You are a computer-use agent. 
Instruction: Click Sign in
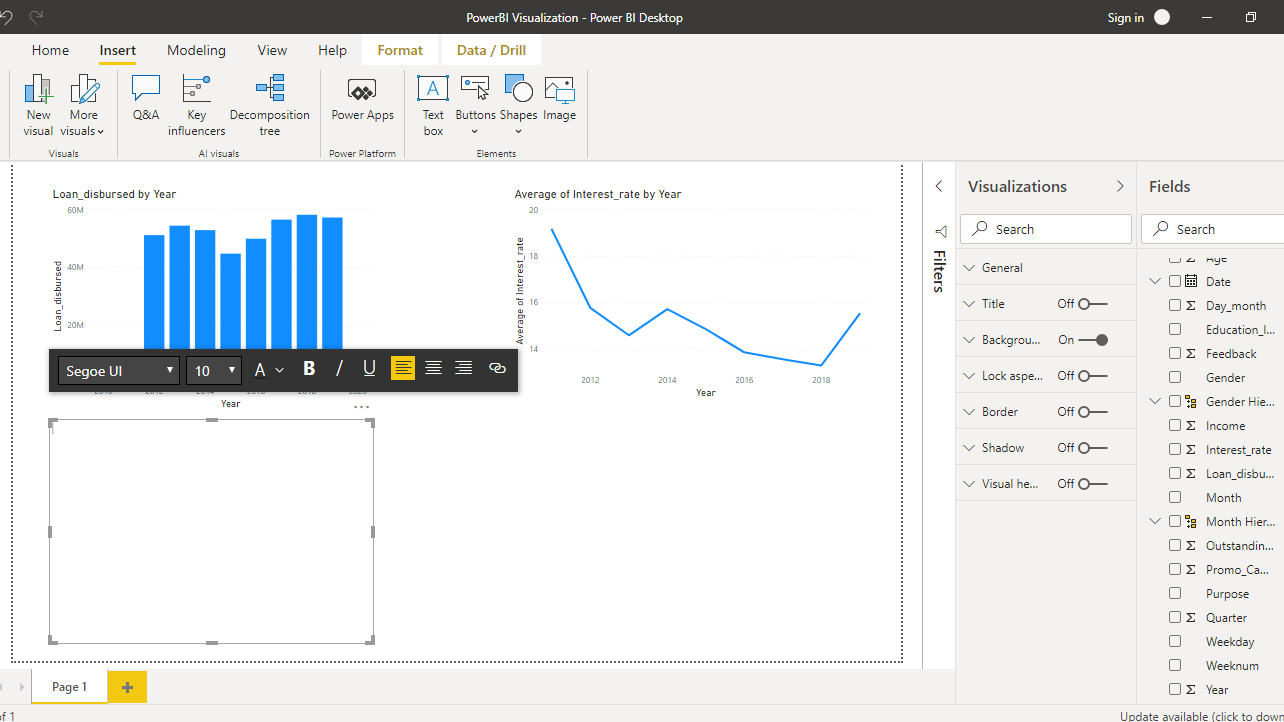(1126, 17)
